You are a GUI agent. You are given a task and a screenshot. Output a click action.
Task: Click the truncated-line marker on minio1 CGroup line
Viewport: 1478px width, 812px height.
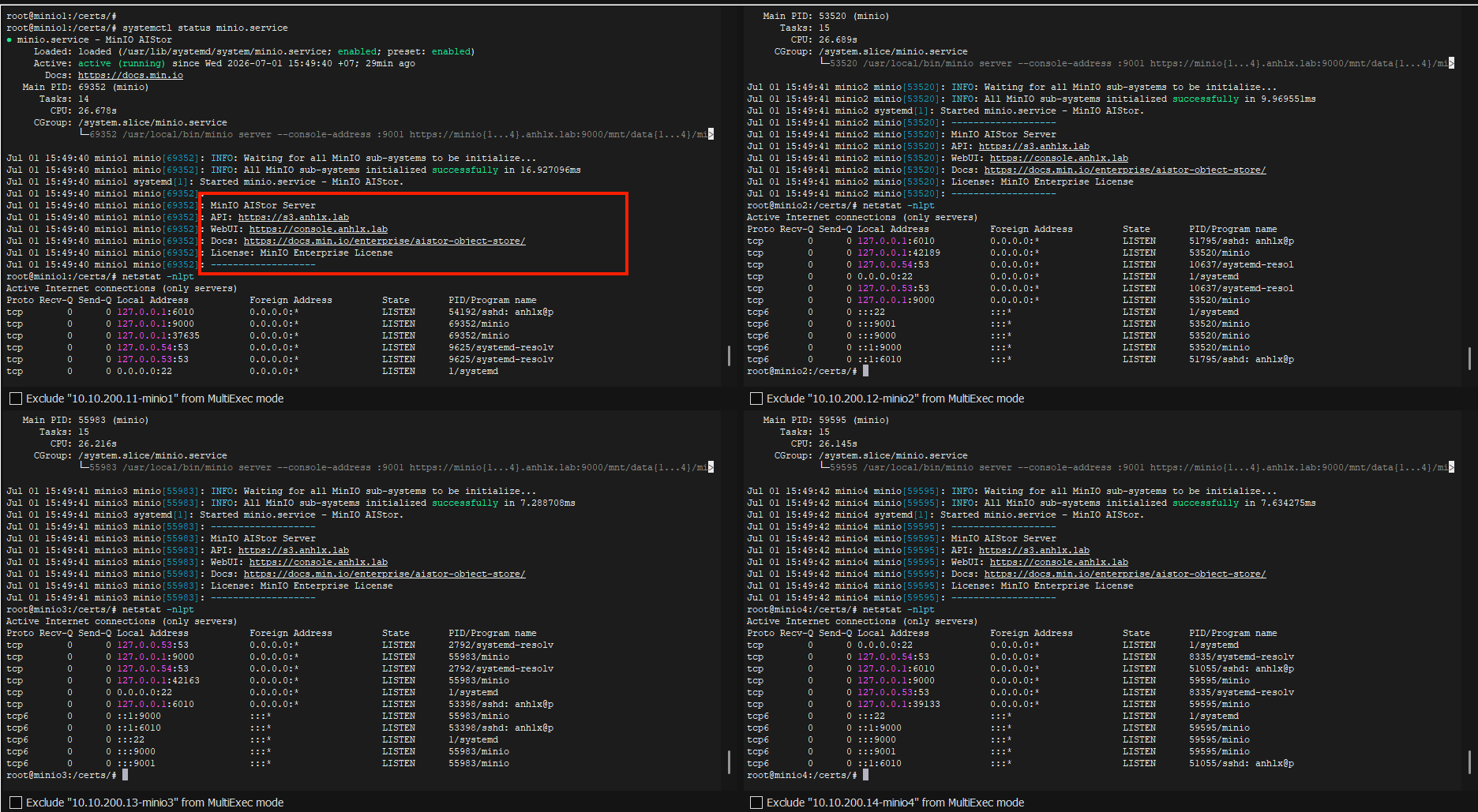tap(711, 135)
